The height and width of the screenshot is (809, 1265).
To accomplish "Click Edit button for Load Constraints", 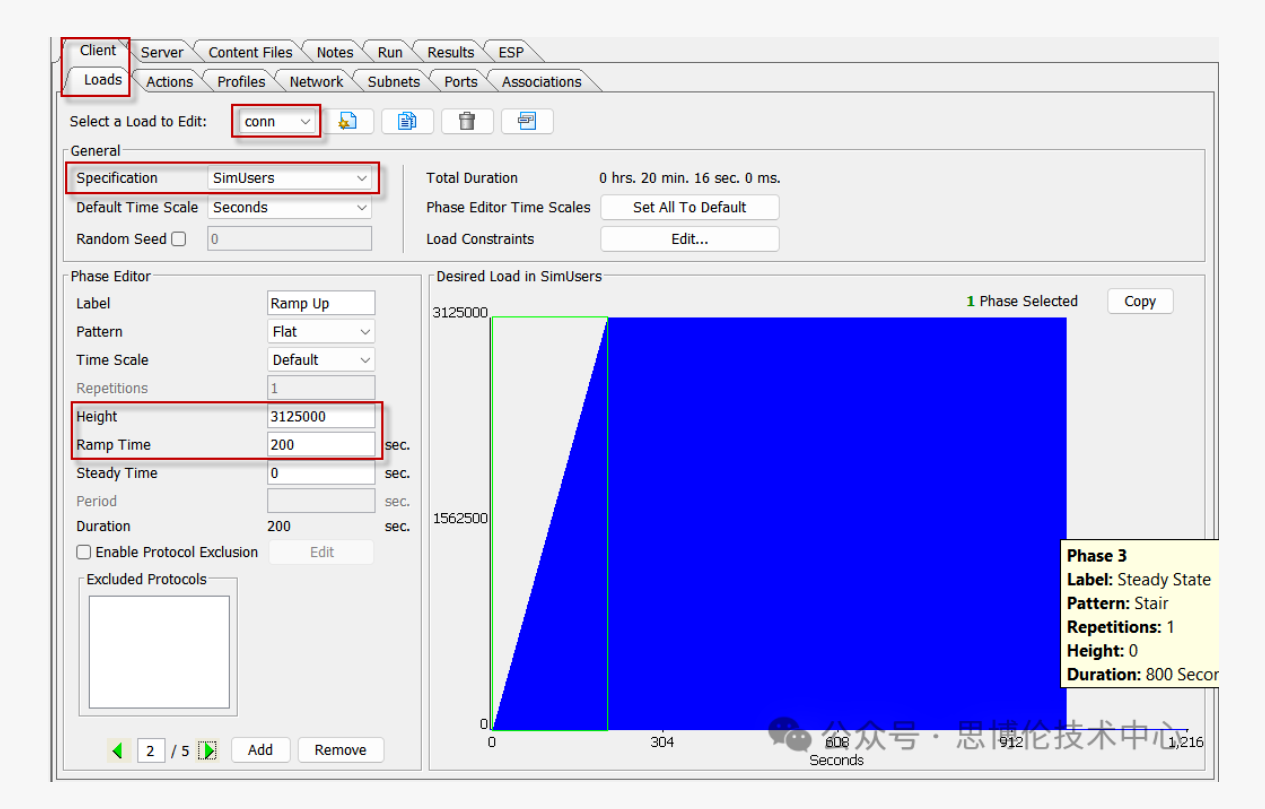I will (689, 239).
